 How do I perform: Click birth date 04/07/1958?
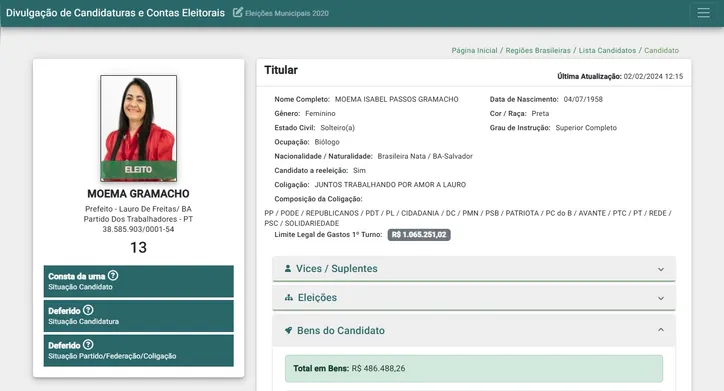[583, 99]
